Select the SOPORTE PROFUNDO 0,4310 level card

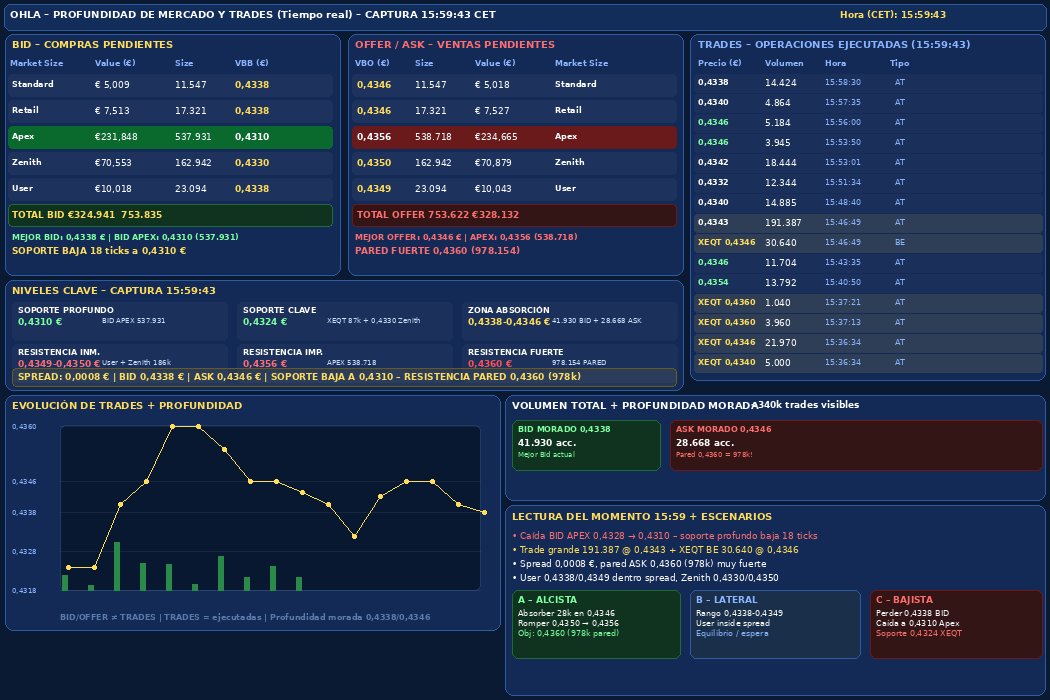point(121,321)
